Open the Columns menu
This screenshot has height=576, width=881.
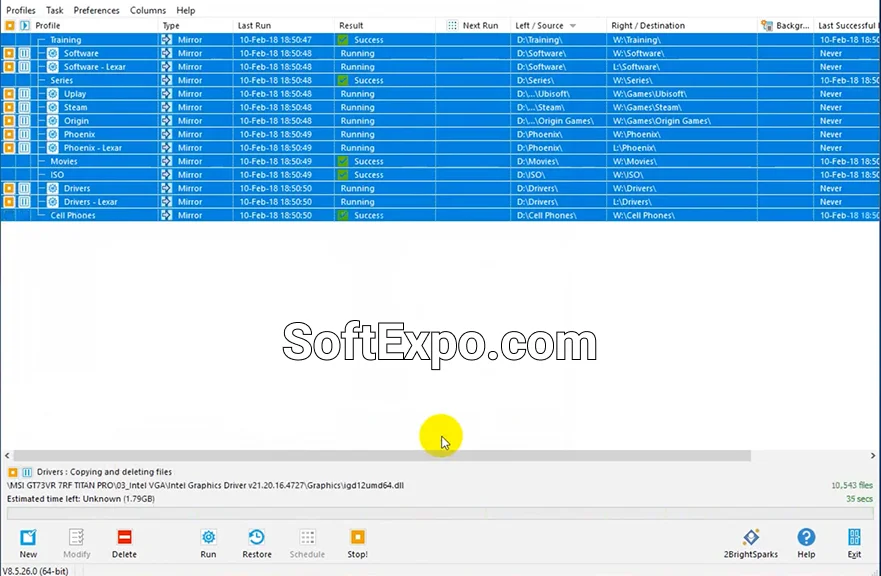147,10
